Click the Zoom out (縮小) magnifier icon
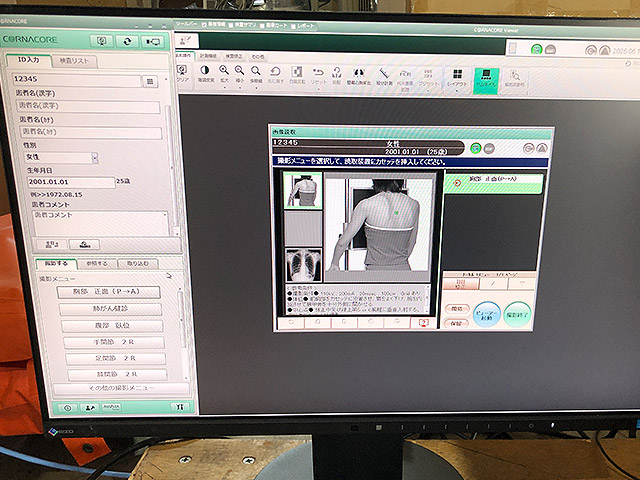640x480 pixels. pyautogui.click(x=240, y=70)
